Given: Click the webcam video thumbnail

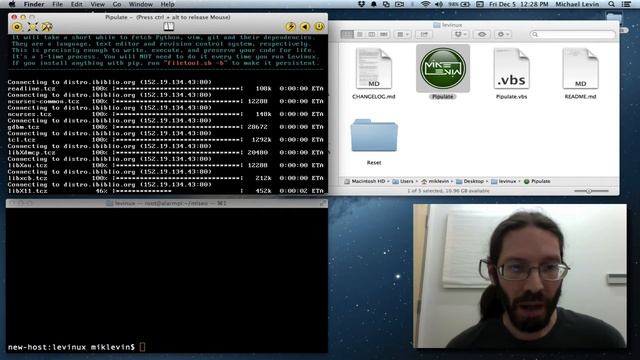Looking at the screenshot, I should 520,276.
